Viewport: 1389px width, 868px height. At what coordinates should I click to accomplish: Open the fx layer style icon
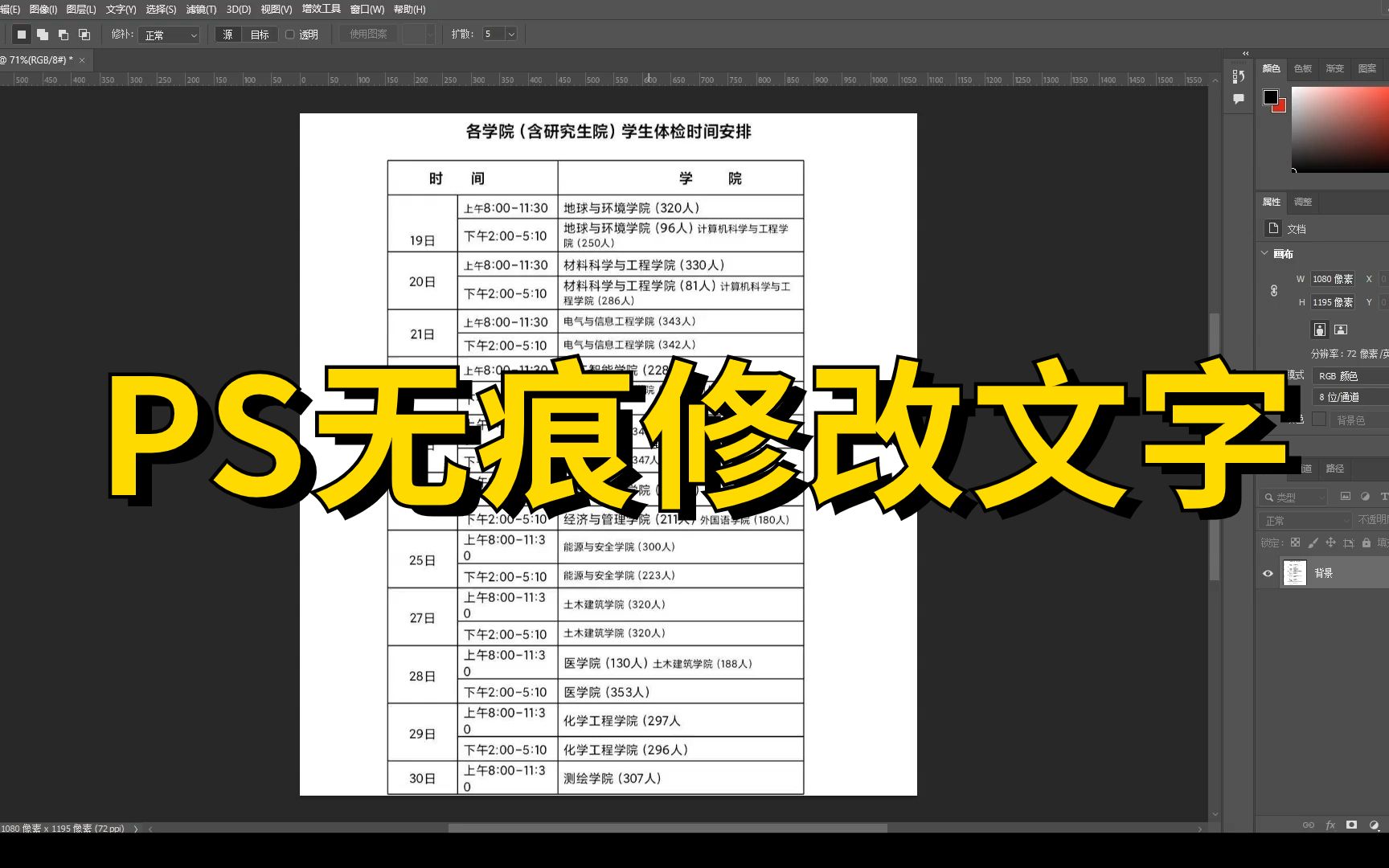[1330, 825]
